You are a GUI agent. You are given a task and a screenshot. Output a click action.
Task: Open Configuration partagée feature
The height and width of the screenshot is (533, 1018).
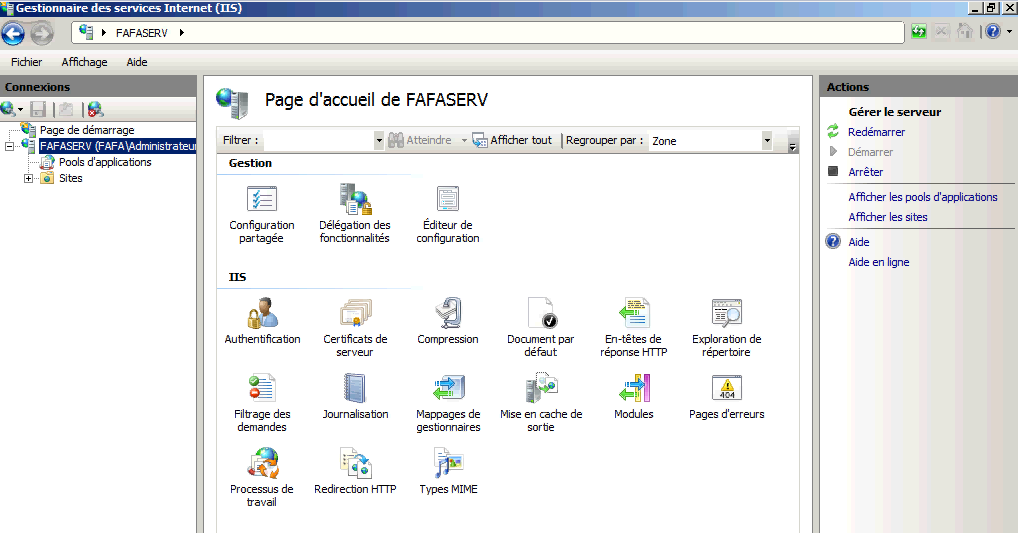pos(262,214)
